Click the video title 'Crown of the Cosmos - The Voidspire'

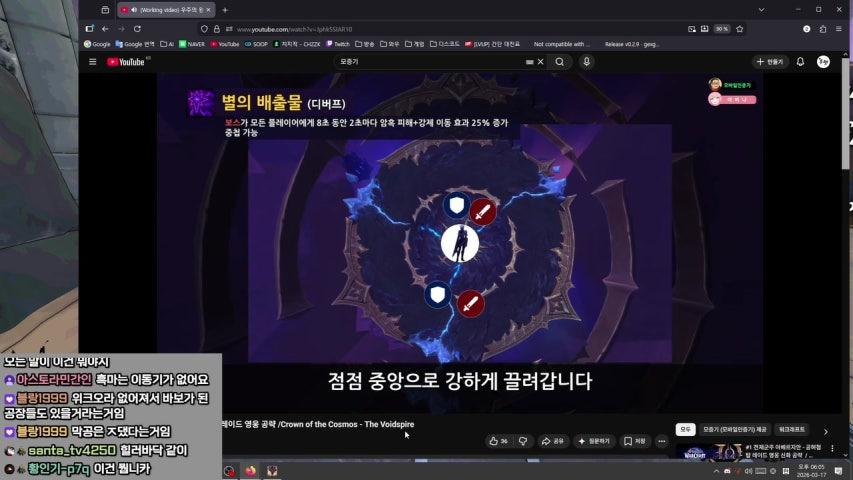point(347,424)
